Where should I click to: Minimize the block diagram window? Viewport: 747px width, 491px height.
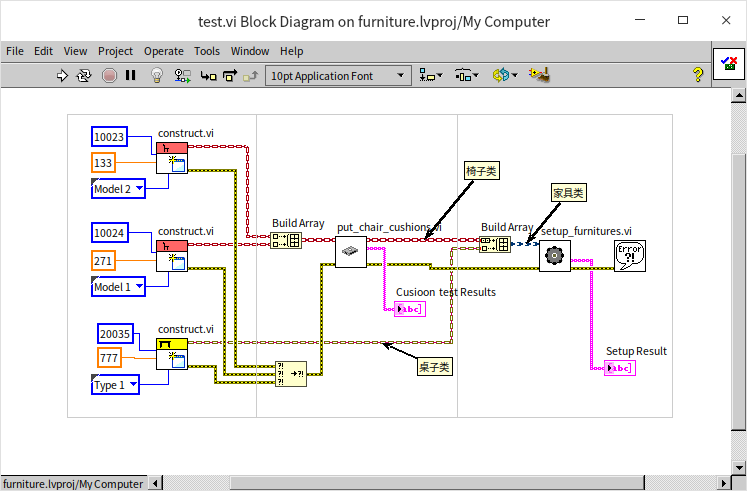click(x=640, y=20)
